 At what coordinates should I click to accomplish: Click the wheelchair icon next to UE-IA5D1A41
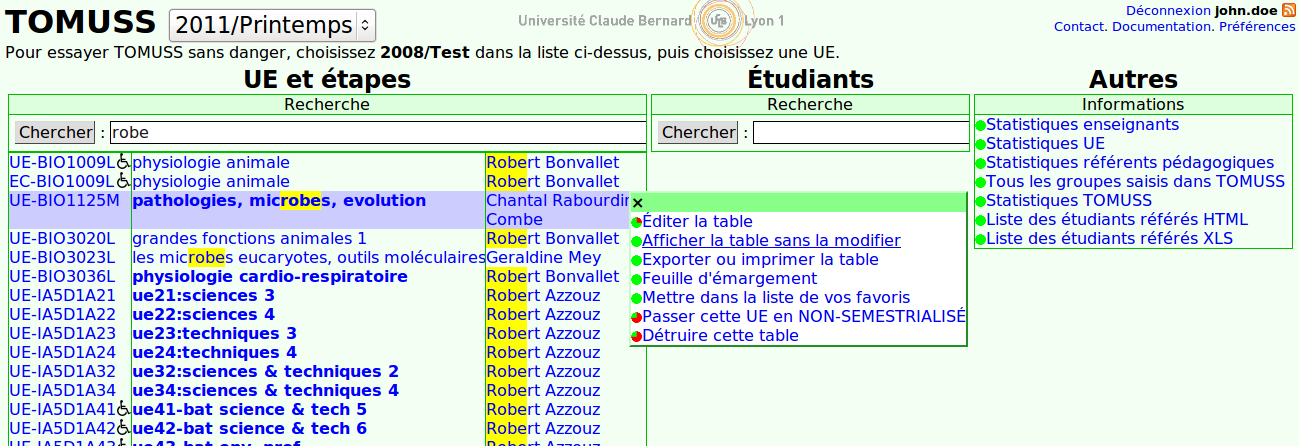(124, 409)
